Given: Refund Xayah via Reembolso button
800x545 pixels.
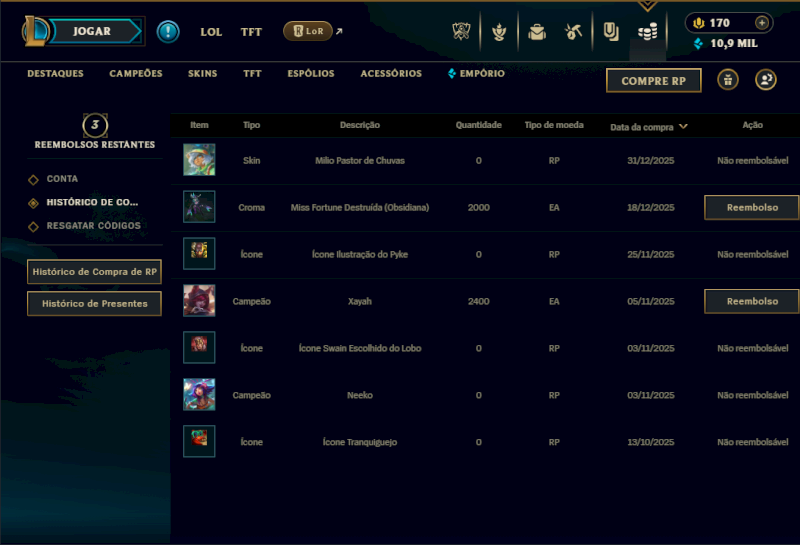Looking at the screenshot, I should point(752,302).
